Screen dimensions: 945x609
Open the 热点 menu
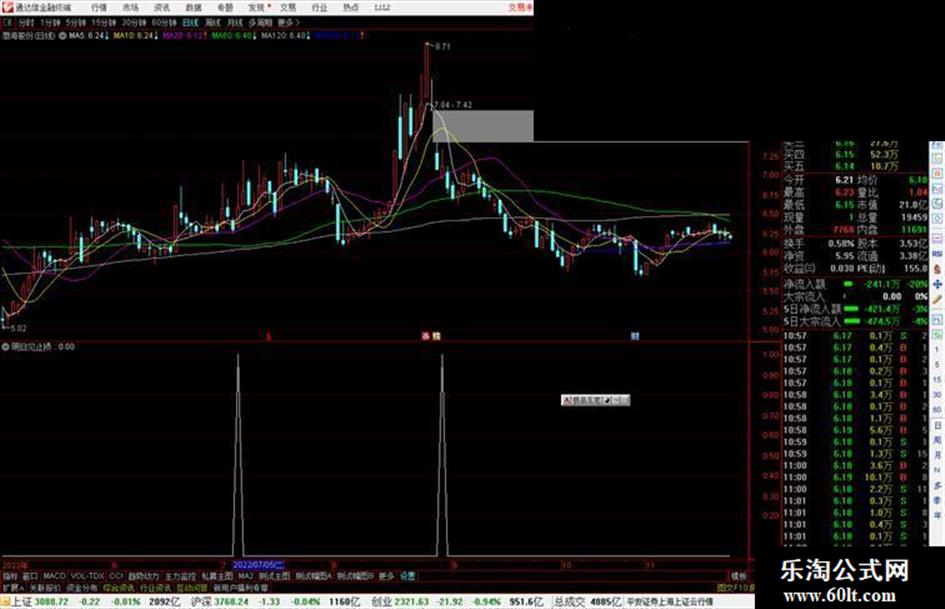351,8
